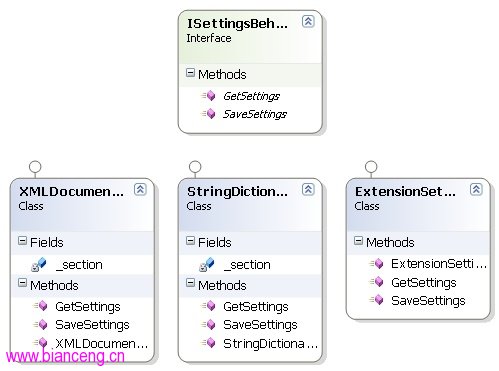Click the _section field icon in StringDiction... class

(x=207, y=264)
